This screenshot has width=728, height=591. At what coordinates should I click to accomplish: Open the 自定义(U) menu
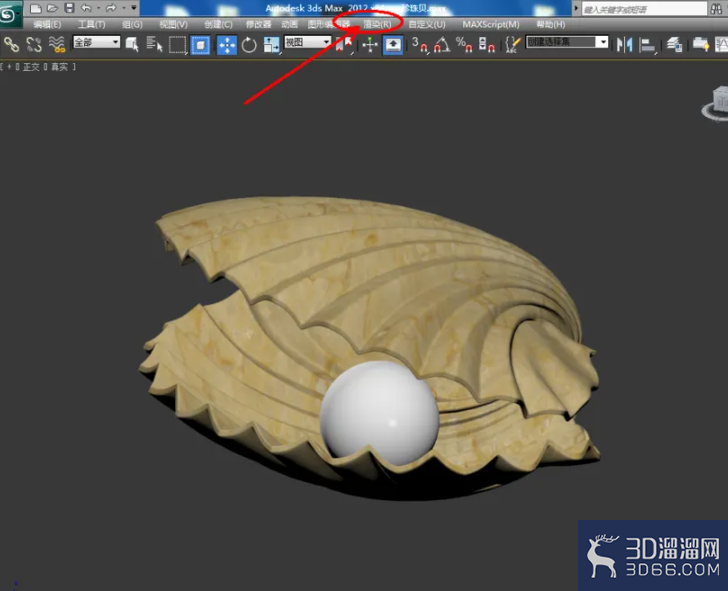pyautogui.click(x=427, y=24)
